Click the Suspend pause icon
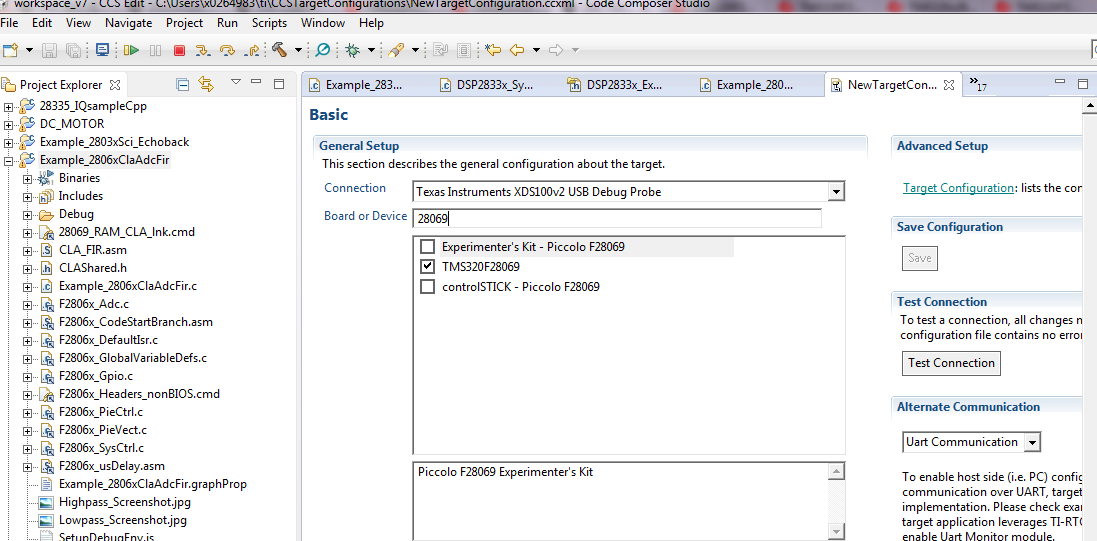 click(x=155, y=50)
